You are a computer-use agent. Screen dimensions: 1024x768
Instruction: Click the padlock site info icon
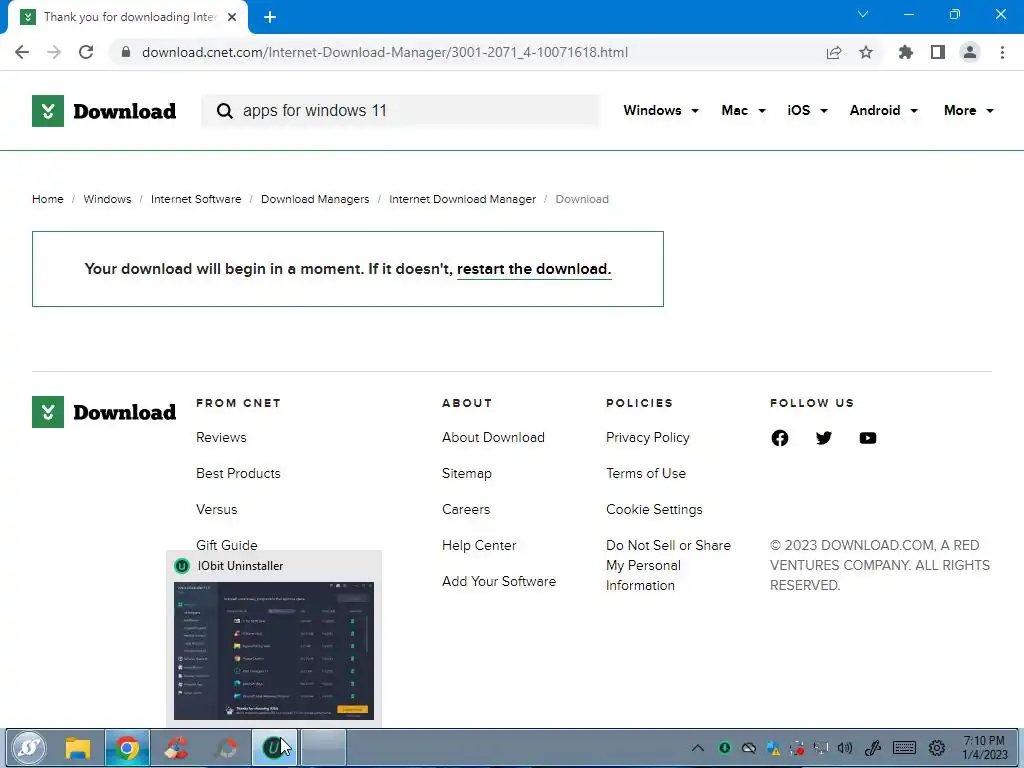pos(125,52)
